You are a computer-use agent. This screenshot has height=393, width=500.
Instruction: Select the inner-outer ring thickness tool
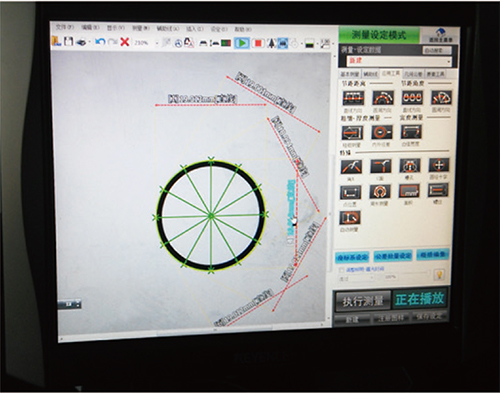tap(382, 132)
